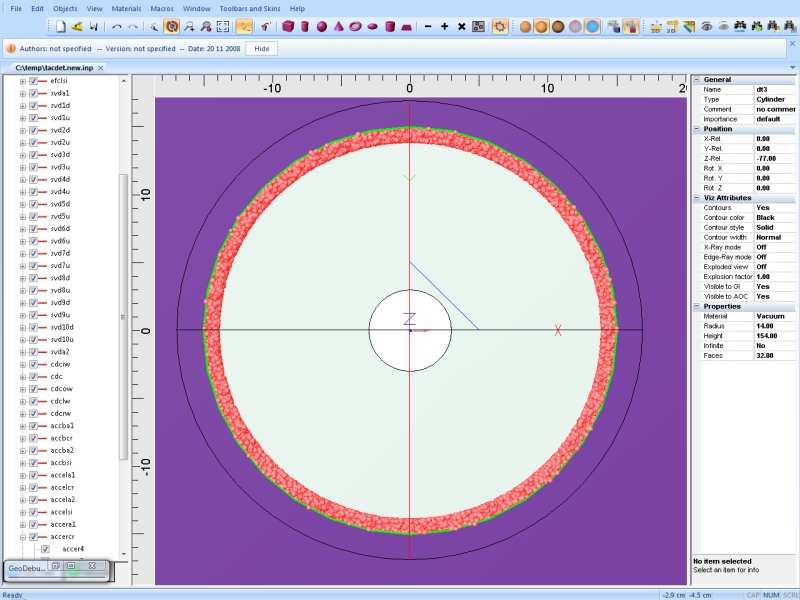
Task: Open the Objects menu
Action: pos(65,9)
